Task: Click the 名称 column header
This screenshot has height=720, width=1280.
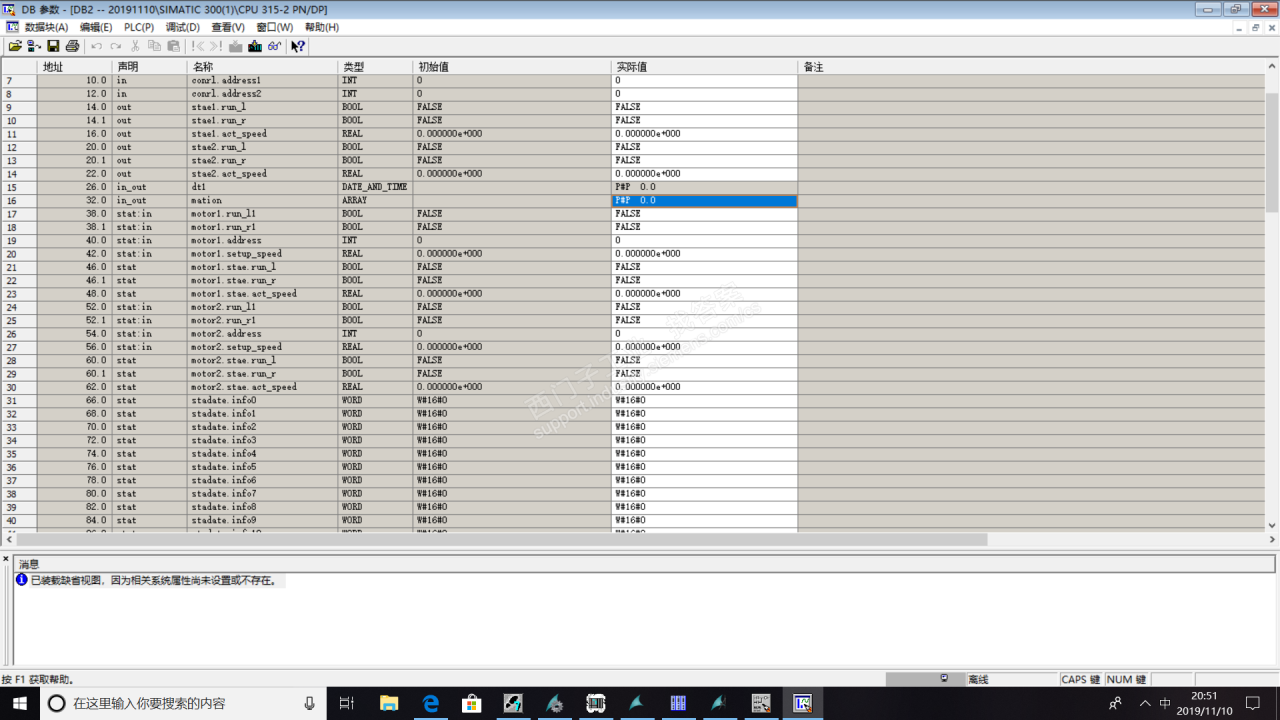Action: [263, 67]
